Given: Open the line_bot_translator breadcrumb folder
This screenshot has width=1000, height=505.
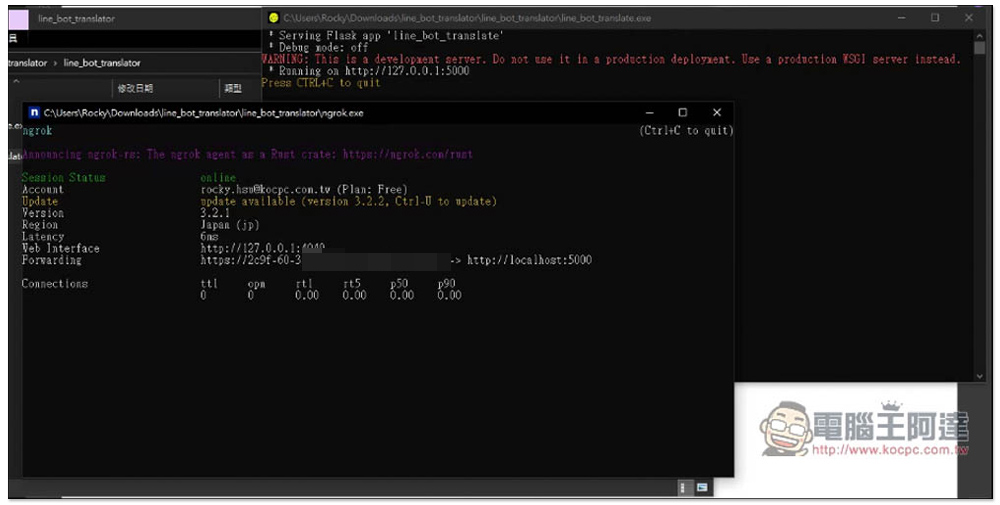Looking at the screenshot, I should pos(102,63).
